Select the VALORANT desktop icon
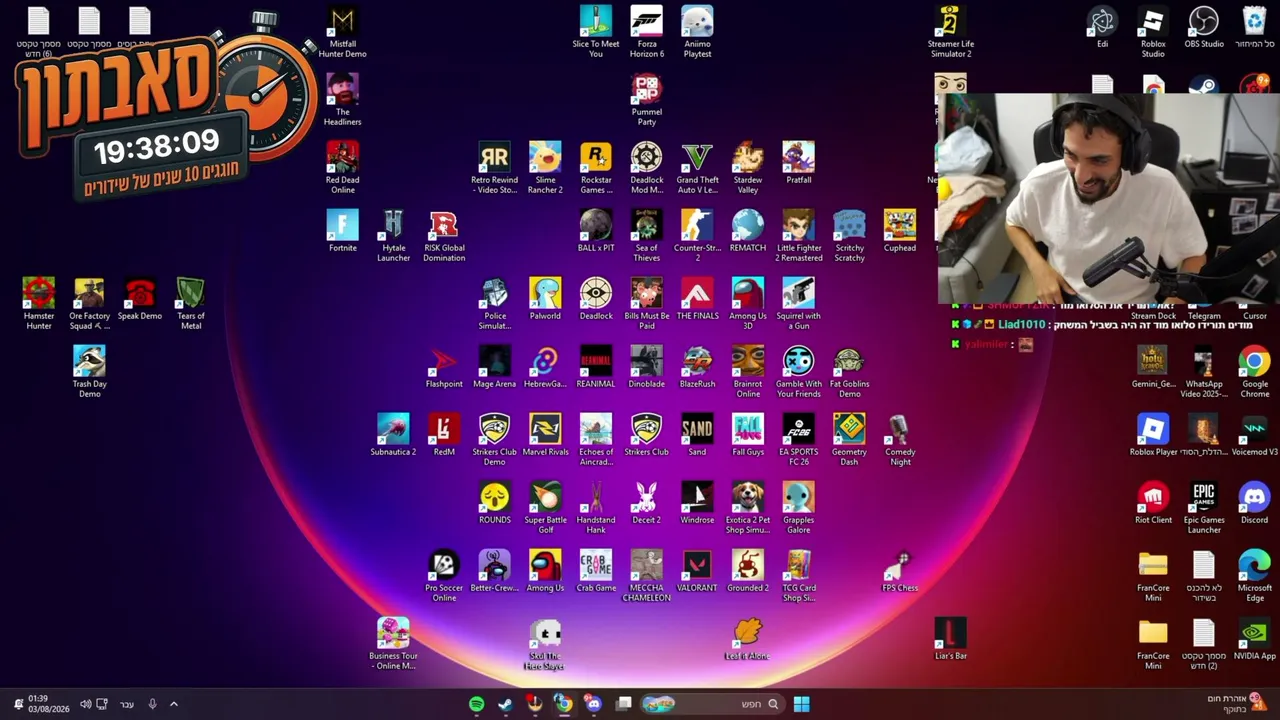Image resolution: width=1280 pixels, height=720 pixels. (x=697, y=572)
